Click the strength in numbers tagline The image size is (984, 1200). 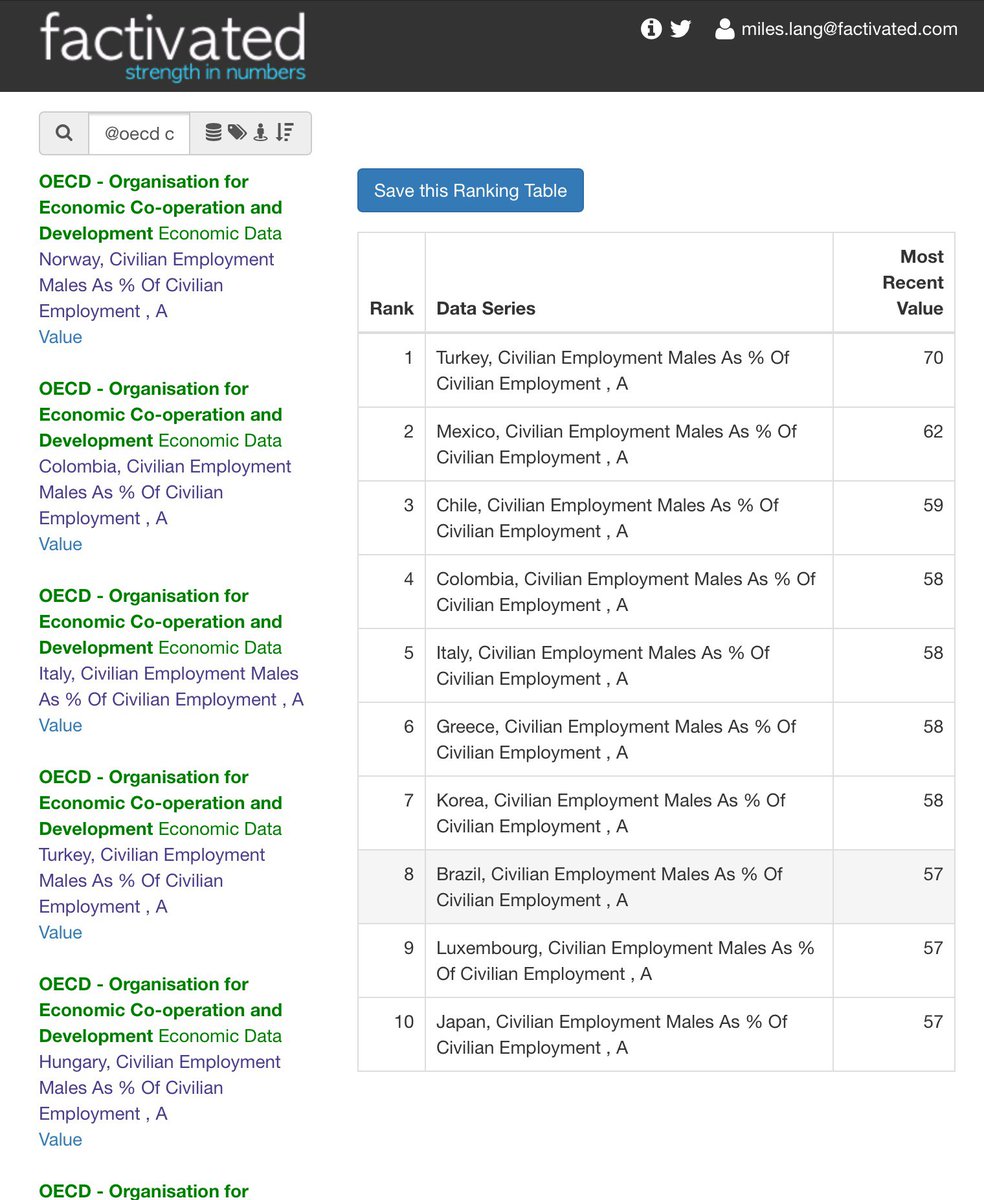coord(215,72)
